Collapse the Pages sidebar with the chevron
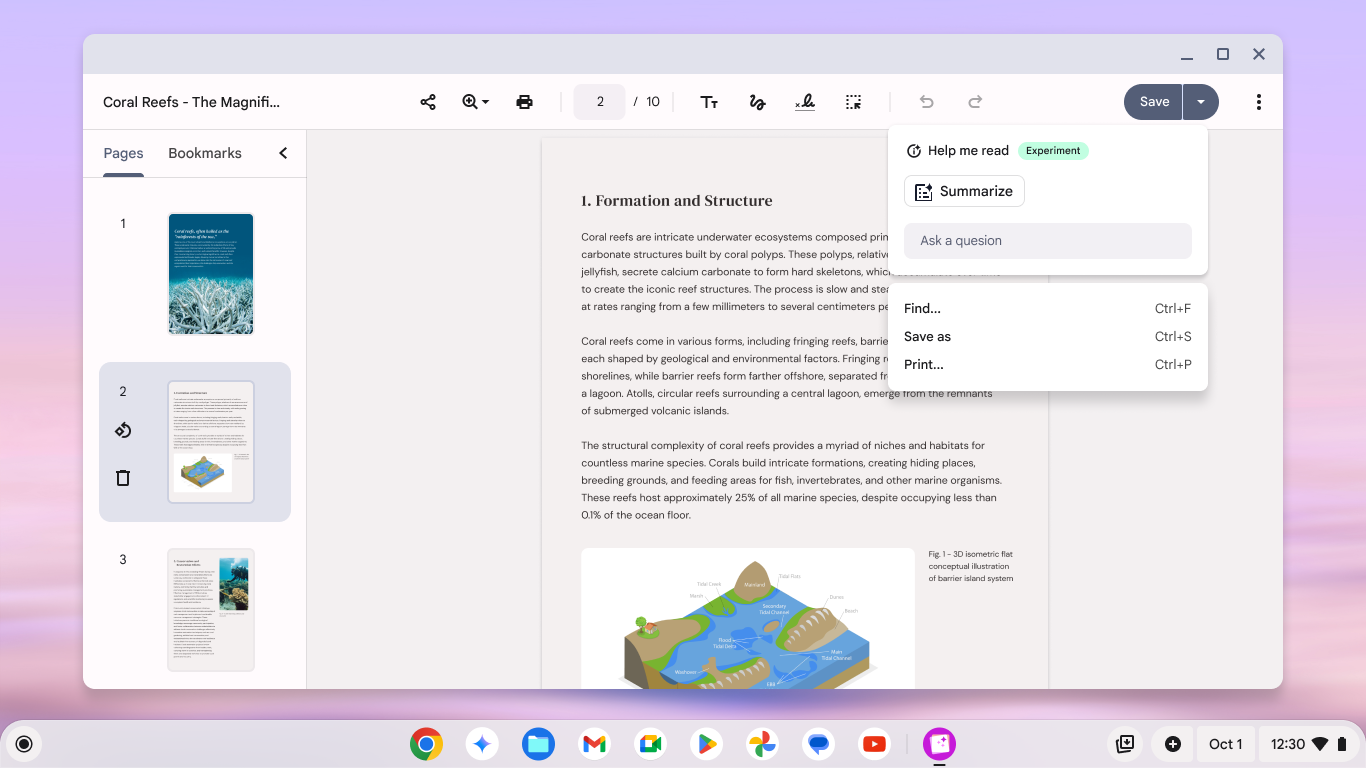This screenshot has width=1366, height=768. pos(282,153)
